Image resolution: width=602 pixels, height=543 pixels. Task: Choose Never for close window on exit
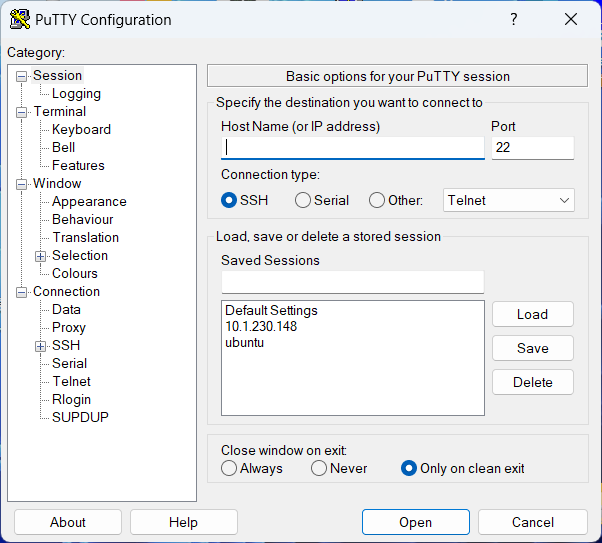coord(319,468)
